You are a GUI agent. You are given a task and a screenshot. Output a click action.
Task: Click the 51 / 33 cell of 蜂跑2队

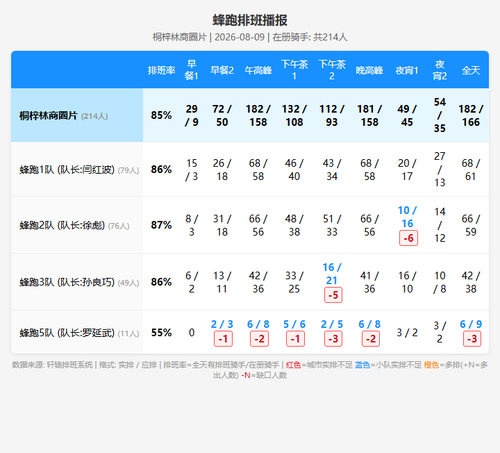point(332,225)
